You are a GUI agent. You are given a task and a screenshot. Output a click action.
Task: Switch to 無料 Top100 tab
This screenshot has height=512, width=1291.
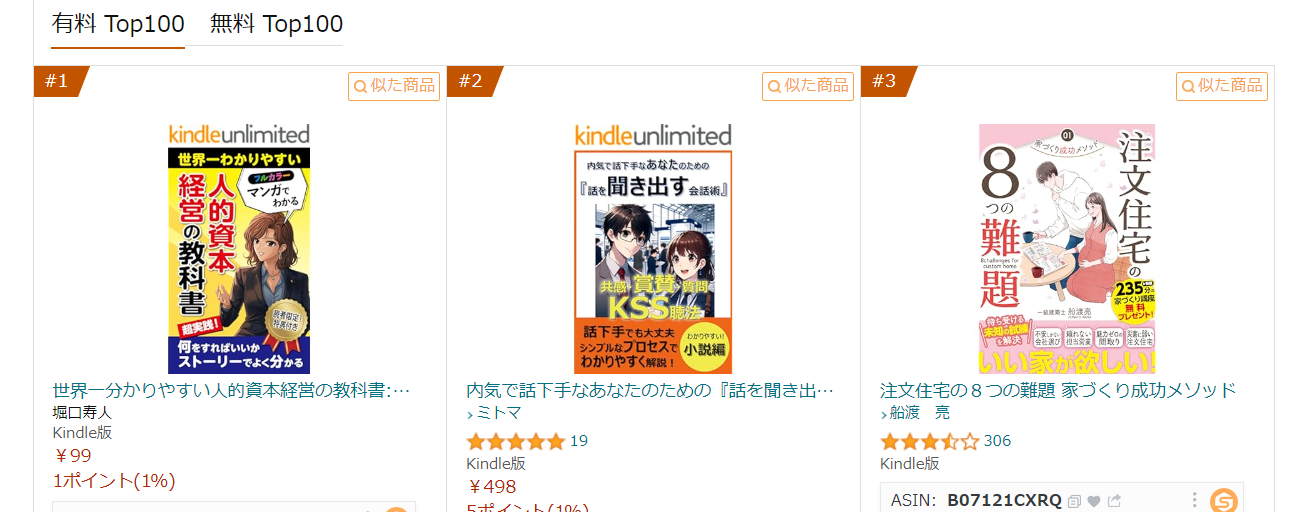[x=276, y=24]
